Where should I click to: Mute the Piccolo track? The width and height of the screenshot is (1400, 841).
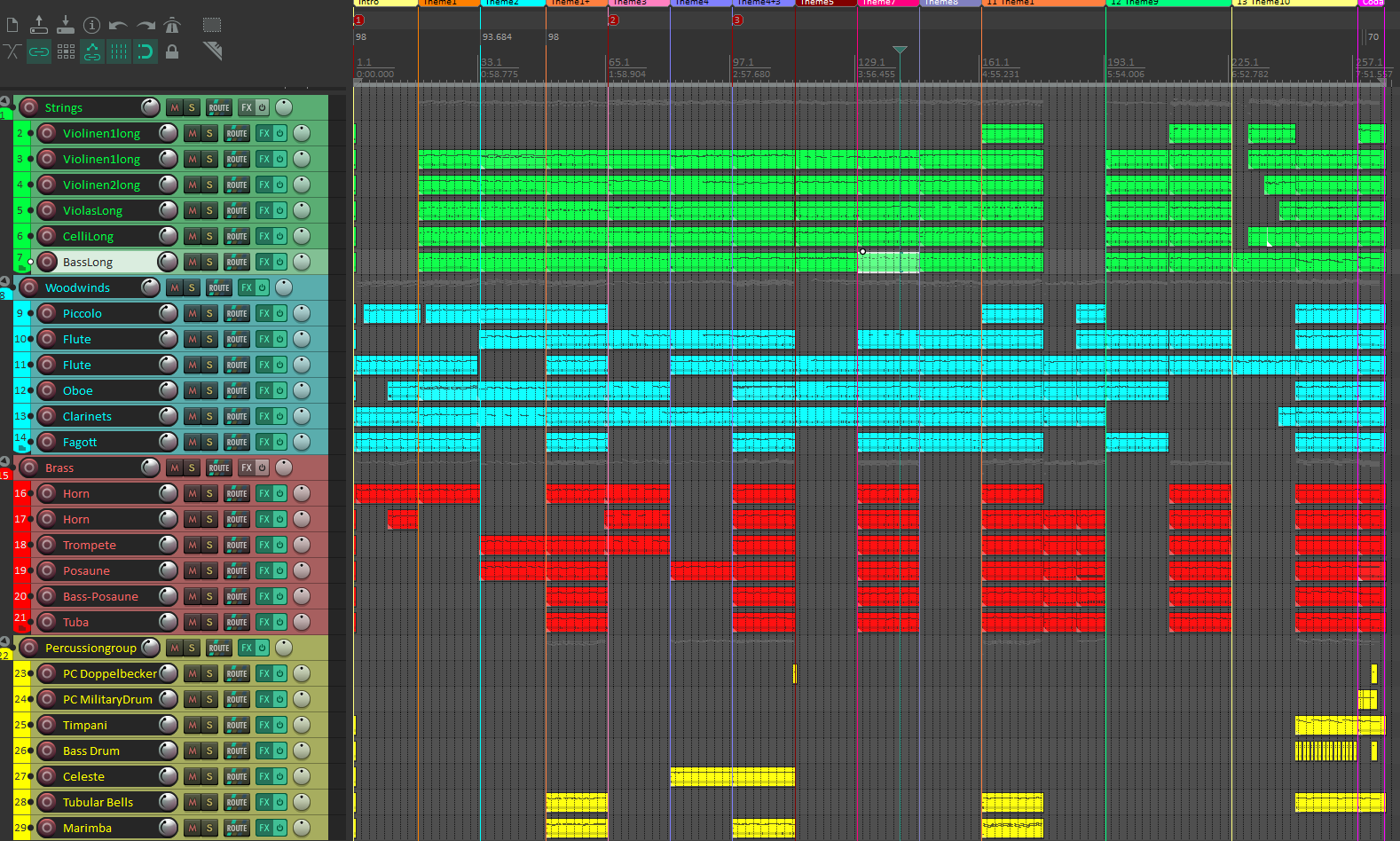[x=192, y=313]
